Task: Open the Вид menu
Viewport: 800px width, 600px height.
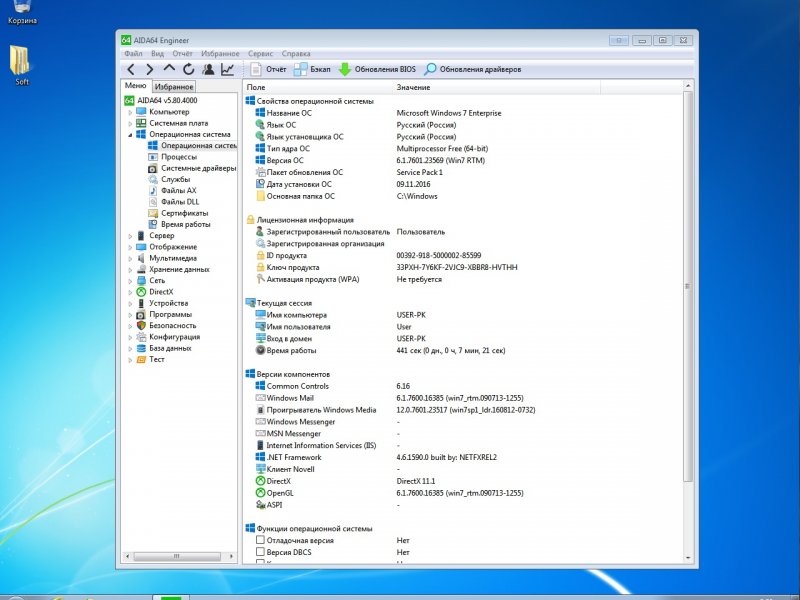Action: [157, 54]
